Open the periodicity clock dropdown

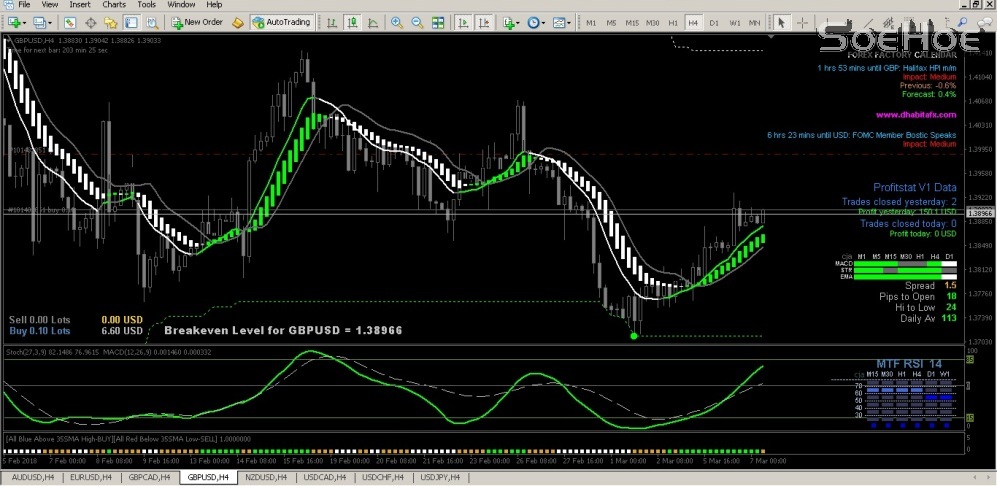click(x=537, y=22)
